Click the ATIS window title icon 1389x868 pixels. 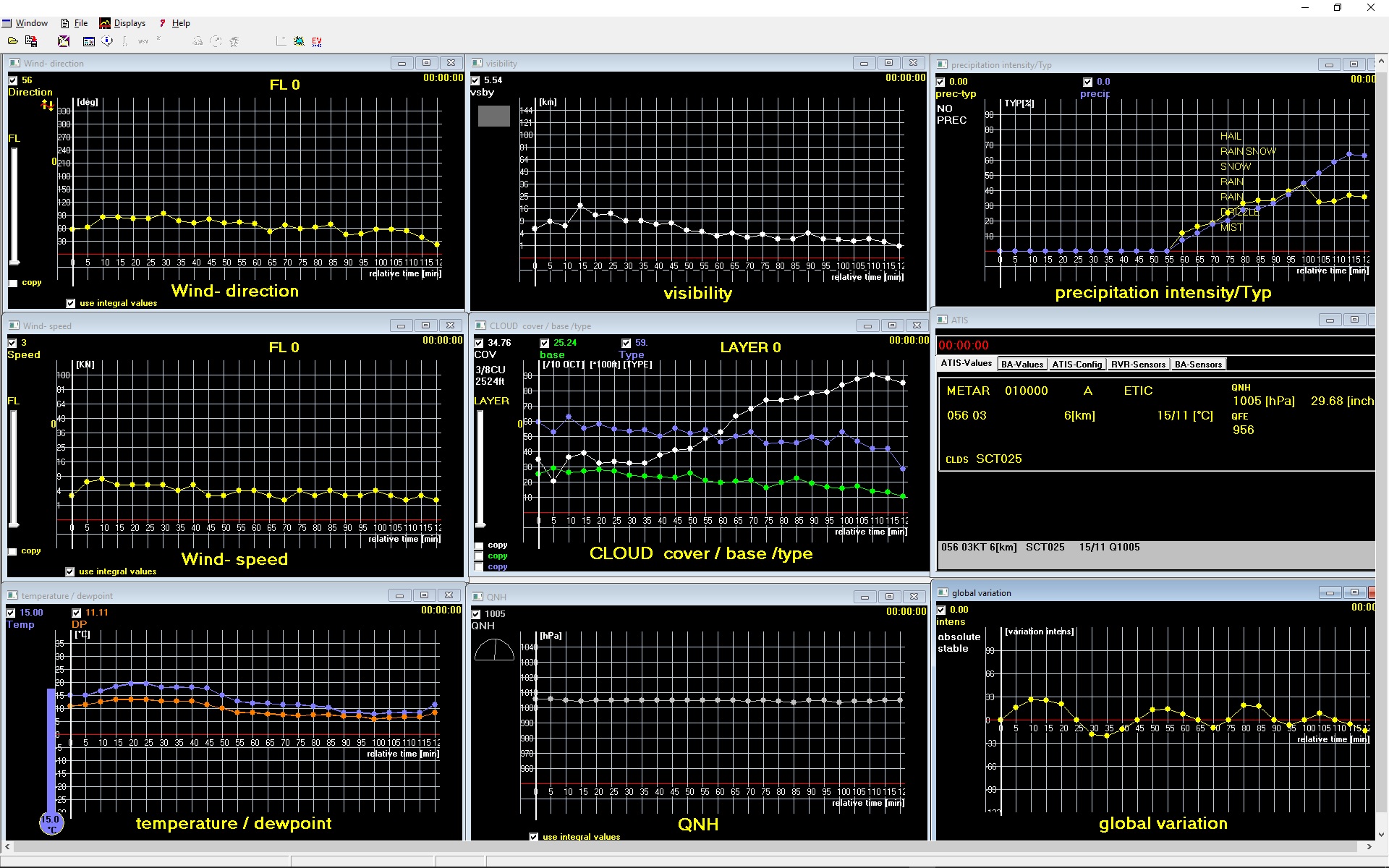942,320
